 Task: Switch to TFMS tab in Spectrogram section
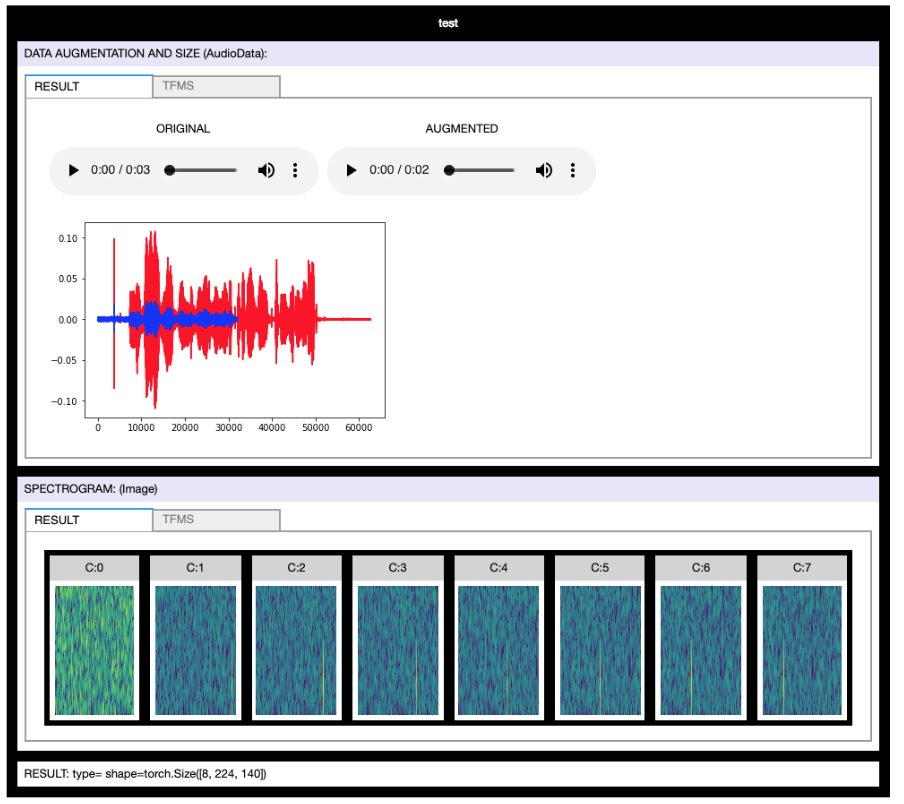[216, 519]
